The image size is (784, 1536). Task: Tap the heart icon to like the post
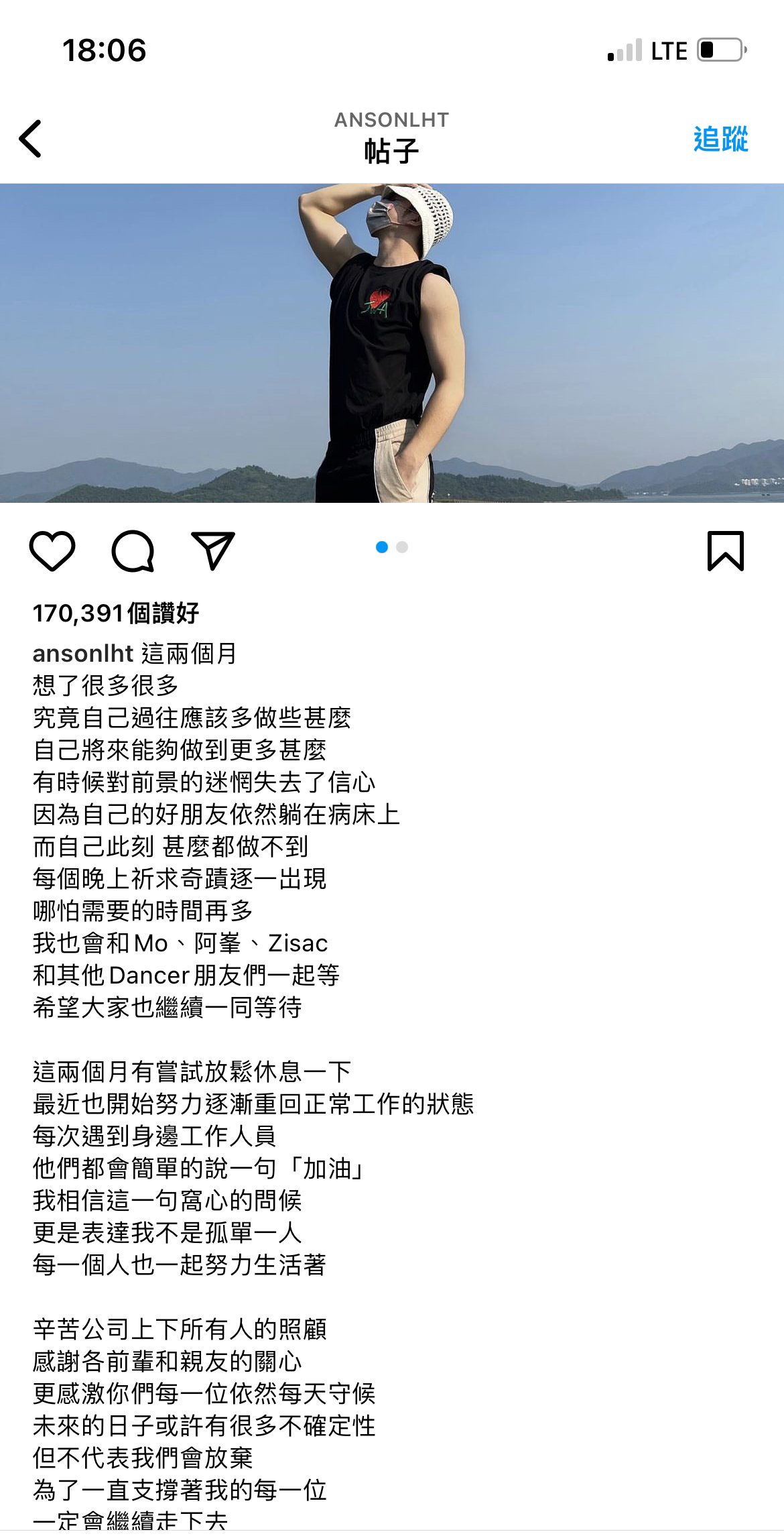pyautogui.click(x=52, y=551)
